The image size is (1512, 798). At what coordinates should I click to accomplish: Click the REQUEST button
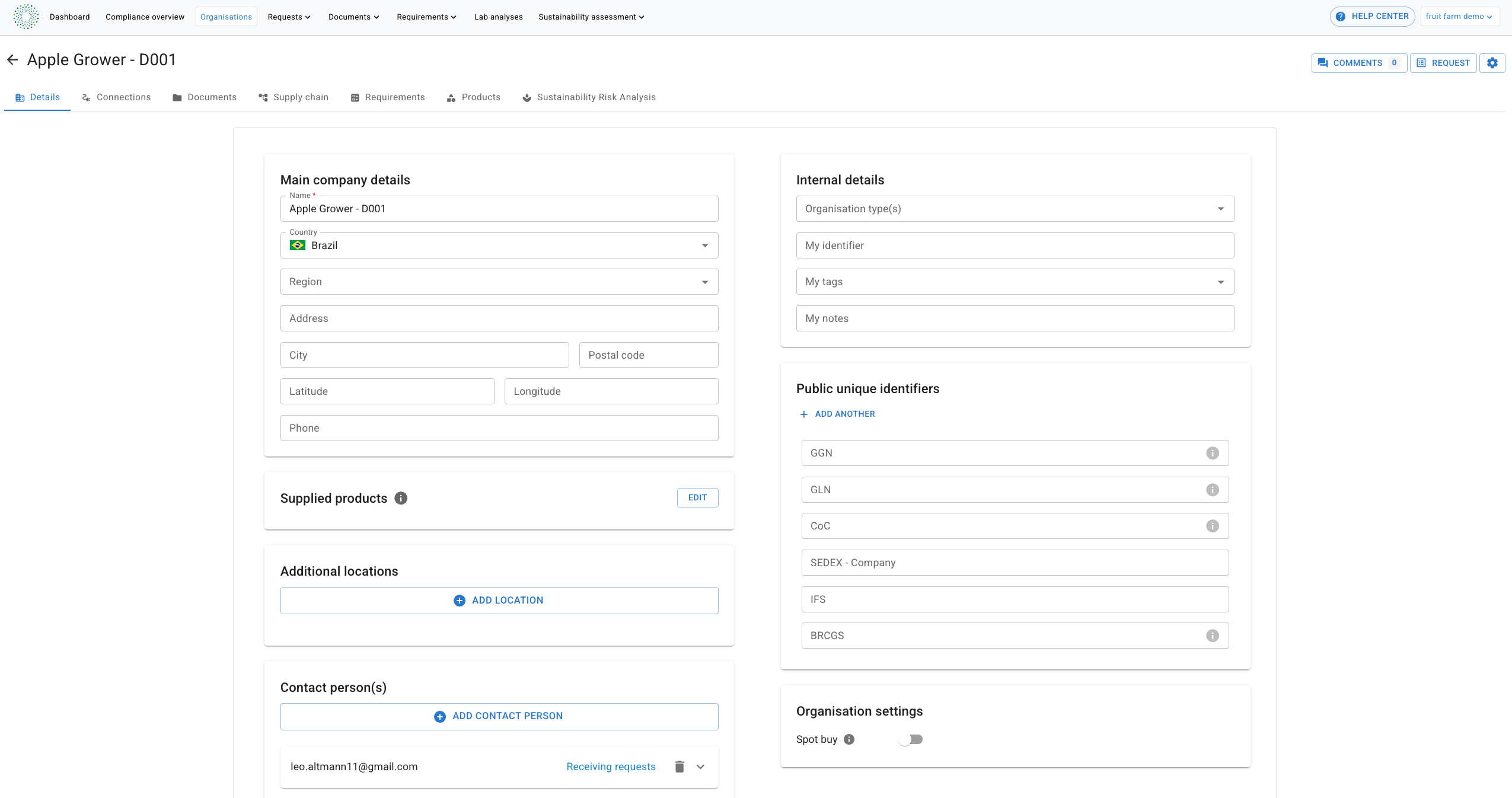point(1443,63)
